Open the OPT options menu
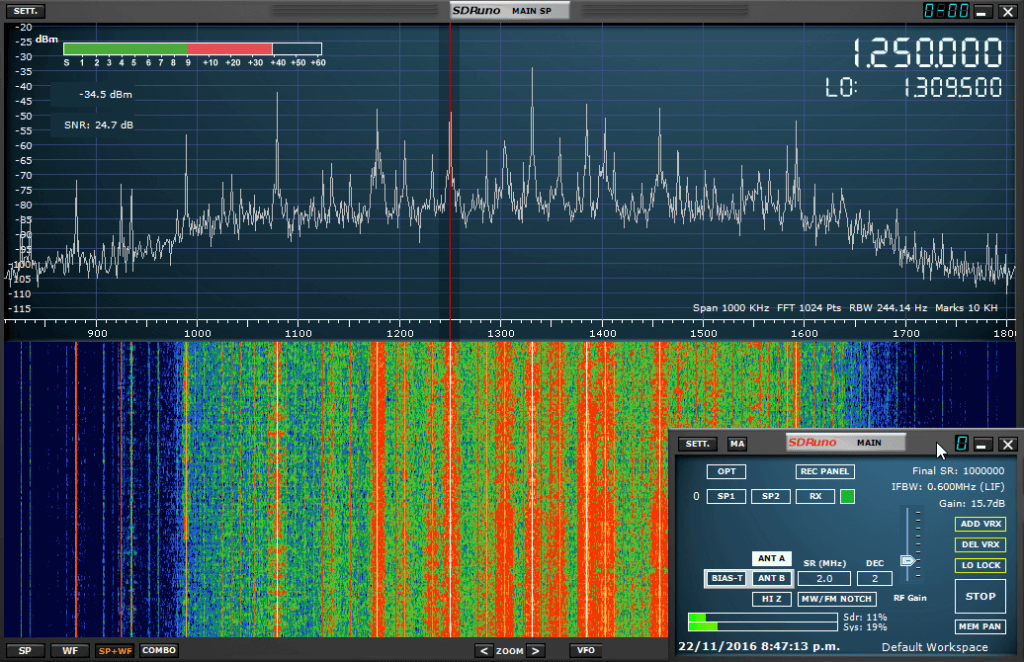This screenshot has height=662, width=1024. [x=725, y=471]
